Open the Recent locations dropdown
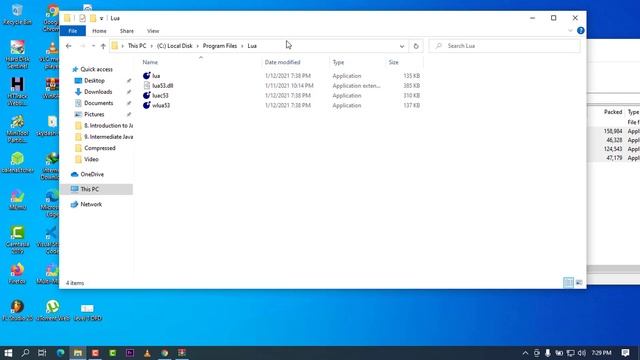This screenshot has width=640, height=360. click(93, 46)
